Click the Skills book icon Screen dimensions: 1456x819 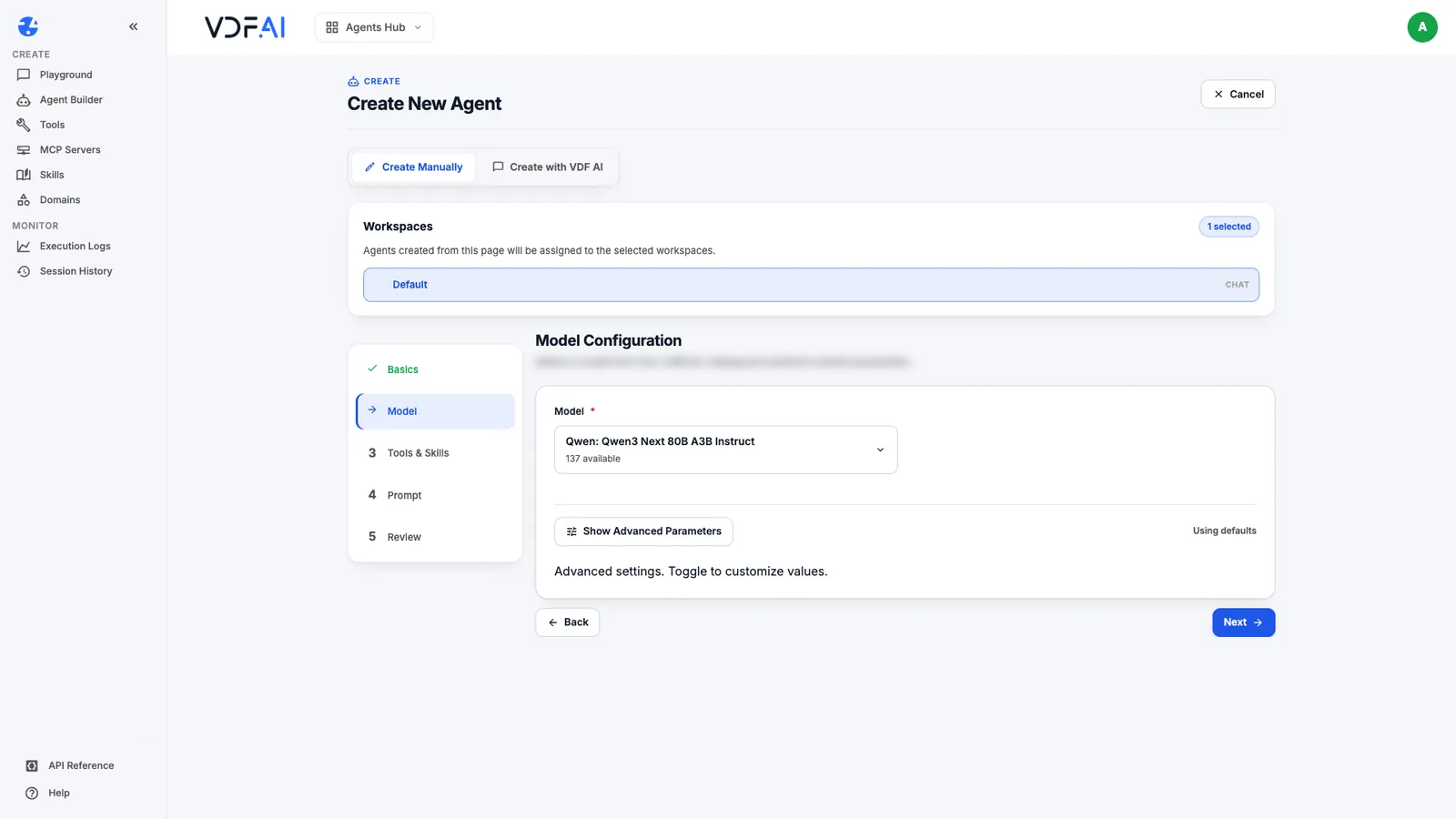24,175
